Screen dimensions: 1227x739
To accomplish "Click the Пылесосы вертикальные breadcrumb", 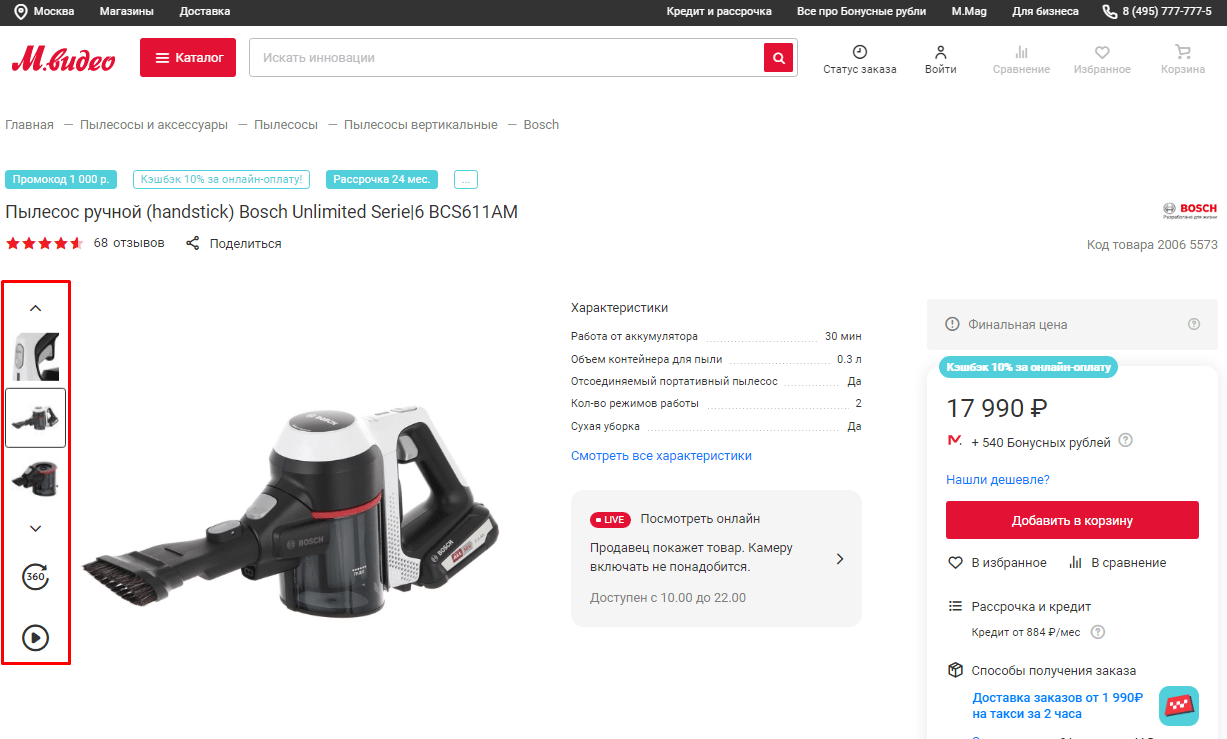I will point(421,125).
